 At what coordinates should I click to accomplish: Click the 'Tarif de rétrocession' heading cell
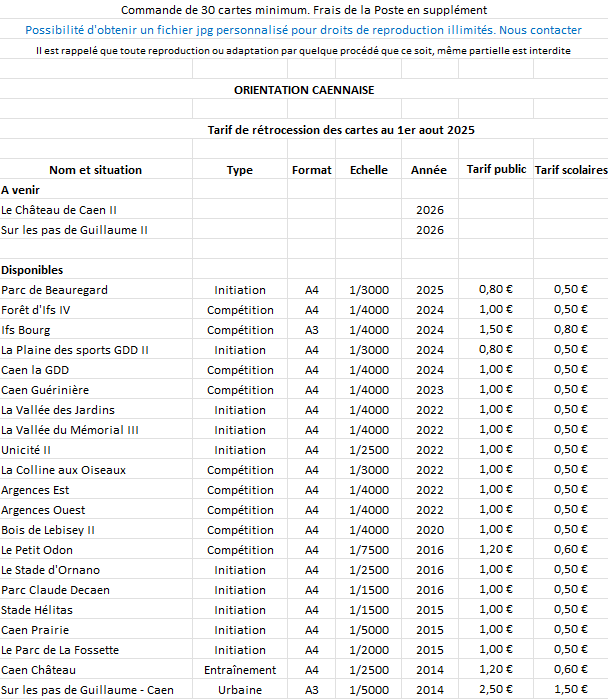pyautogui.click(x=340, y=130)
